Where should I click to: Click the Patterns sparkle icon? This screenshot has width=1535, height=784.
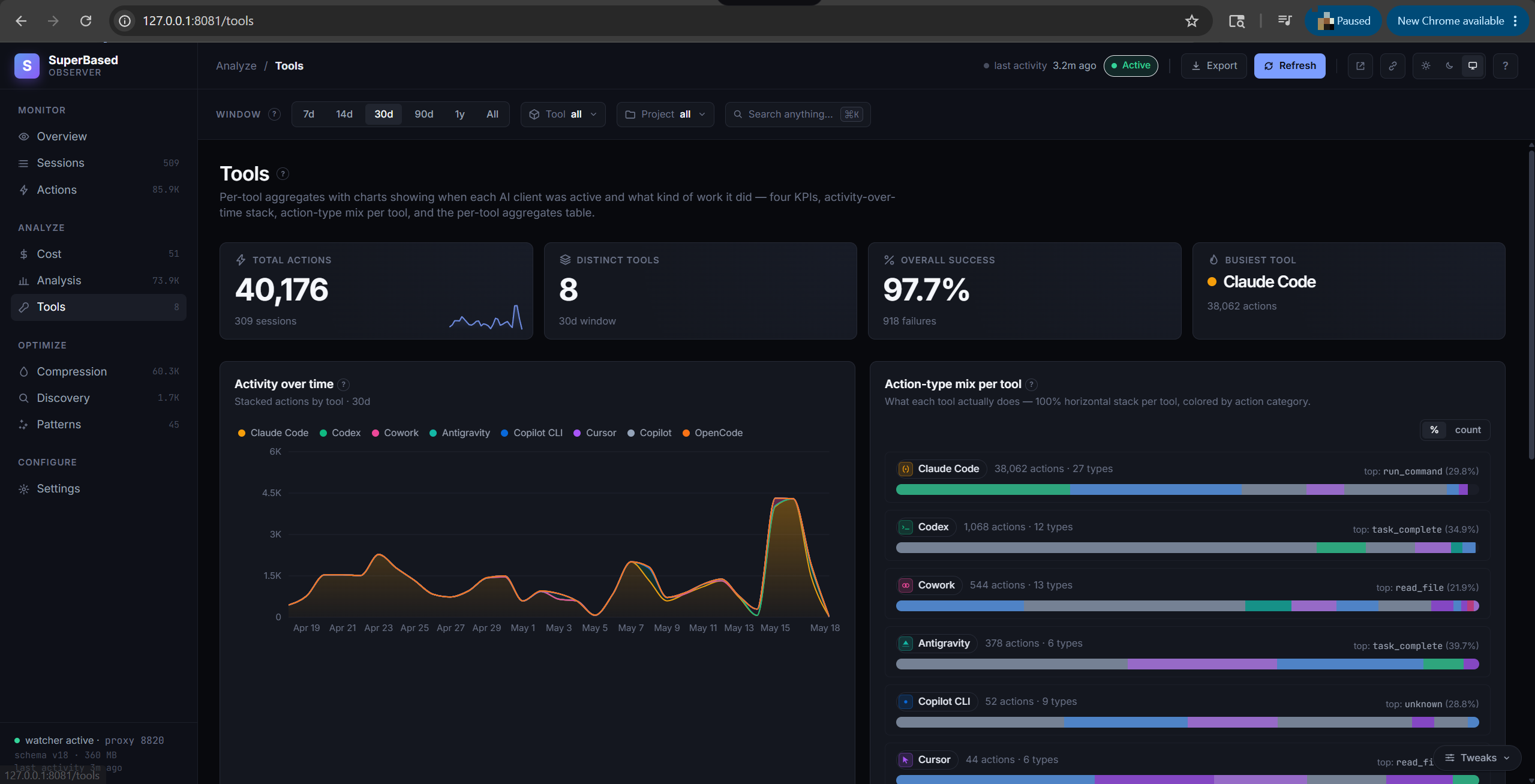24,424
